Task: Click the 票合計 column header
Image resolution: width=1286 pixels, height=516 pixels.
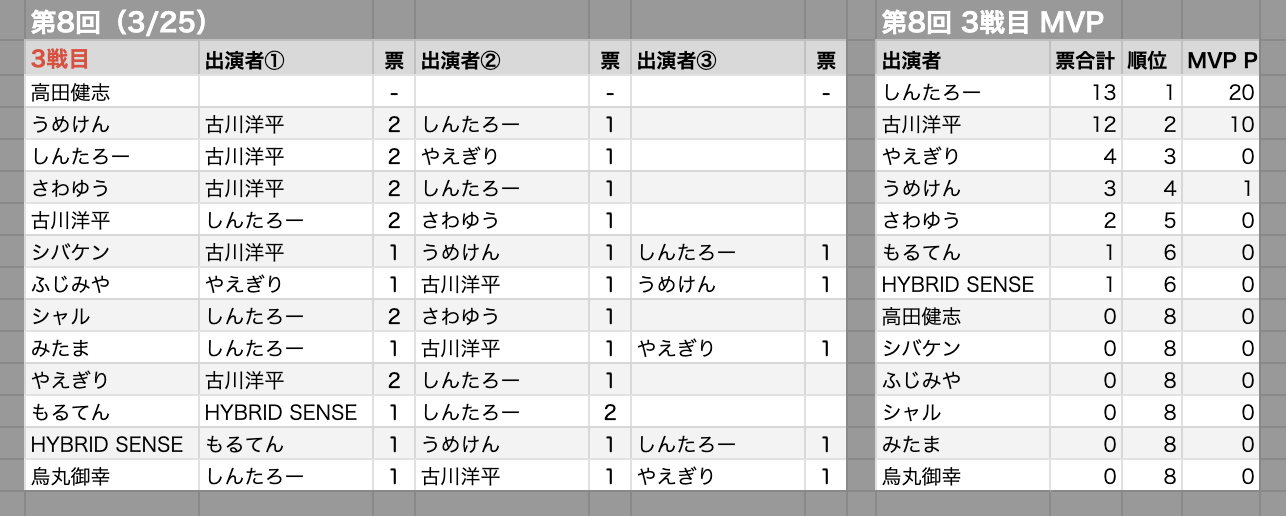Action: point(1084,60)
